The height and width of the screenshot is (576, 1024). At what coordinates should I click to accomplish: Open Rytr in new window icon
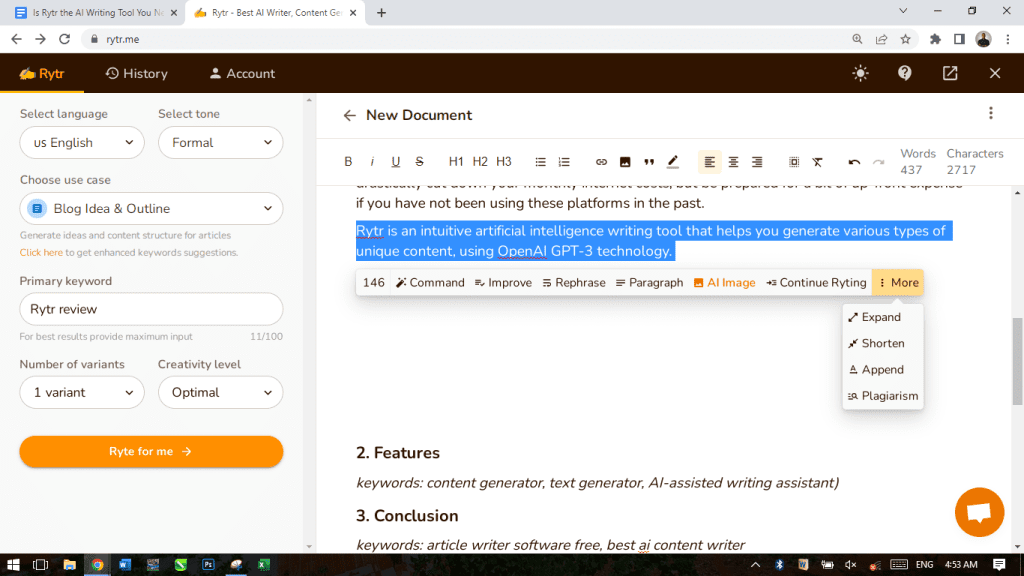click(x=950, y=73)
